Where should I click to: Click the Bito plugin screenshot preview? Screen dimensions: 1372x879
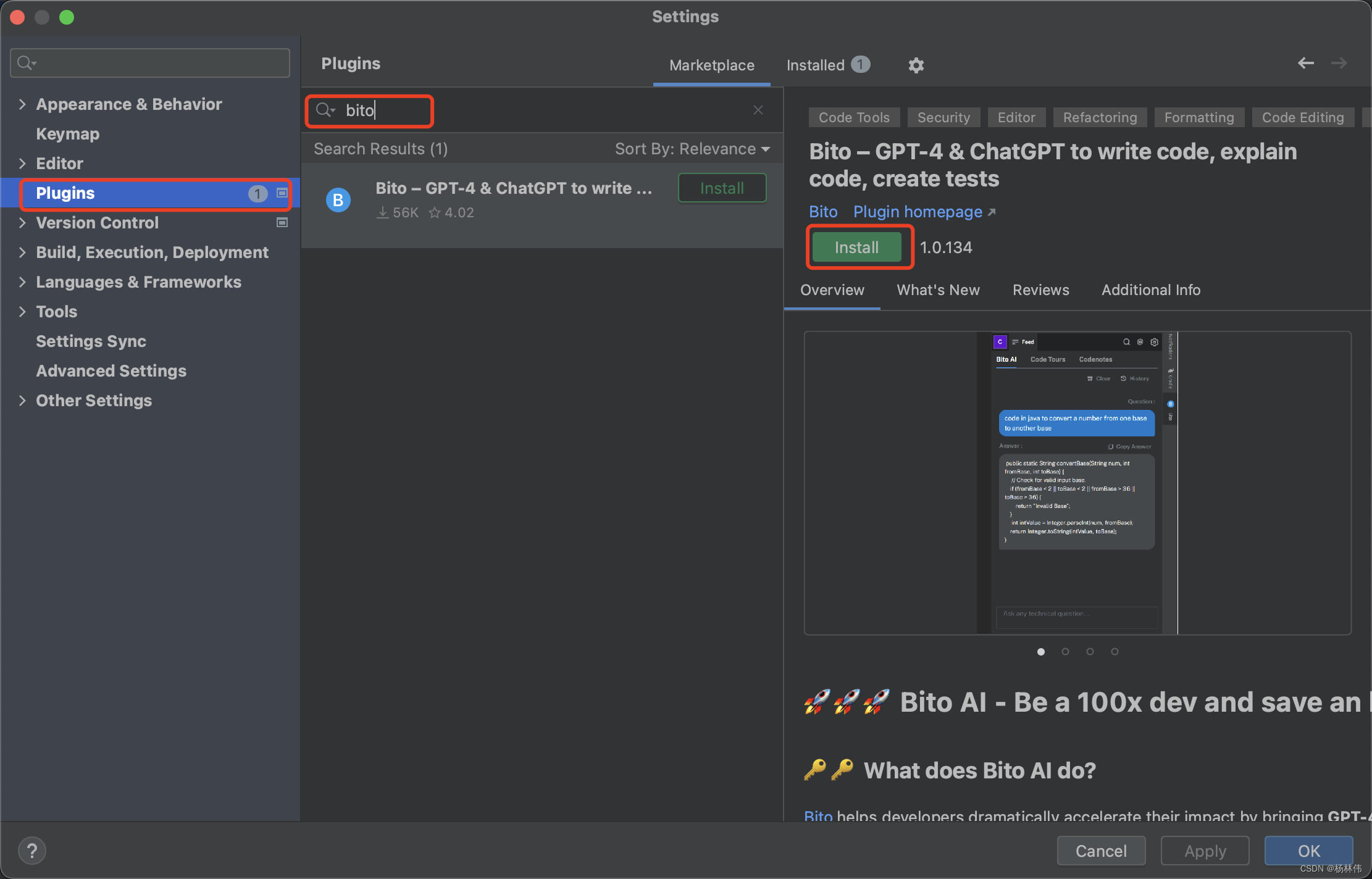[1077, 483]
